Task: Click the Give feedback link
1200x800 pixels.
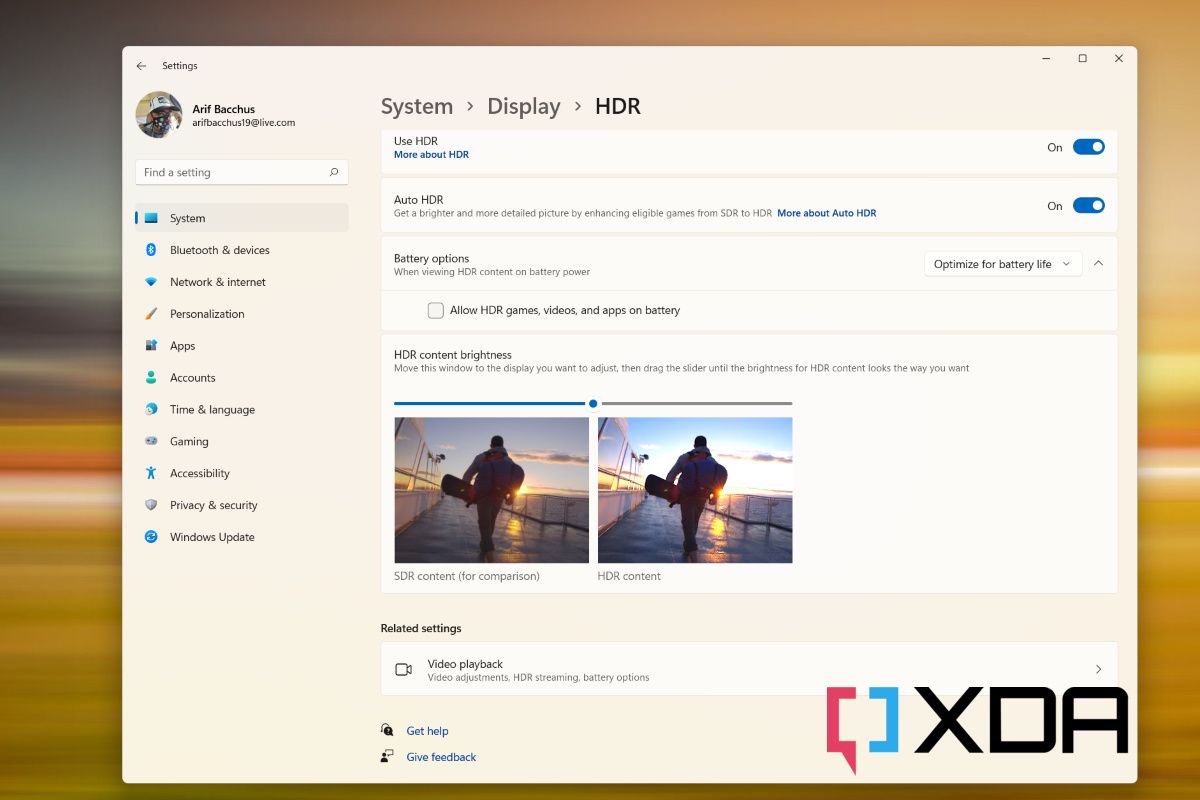Action: (441, 757)
